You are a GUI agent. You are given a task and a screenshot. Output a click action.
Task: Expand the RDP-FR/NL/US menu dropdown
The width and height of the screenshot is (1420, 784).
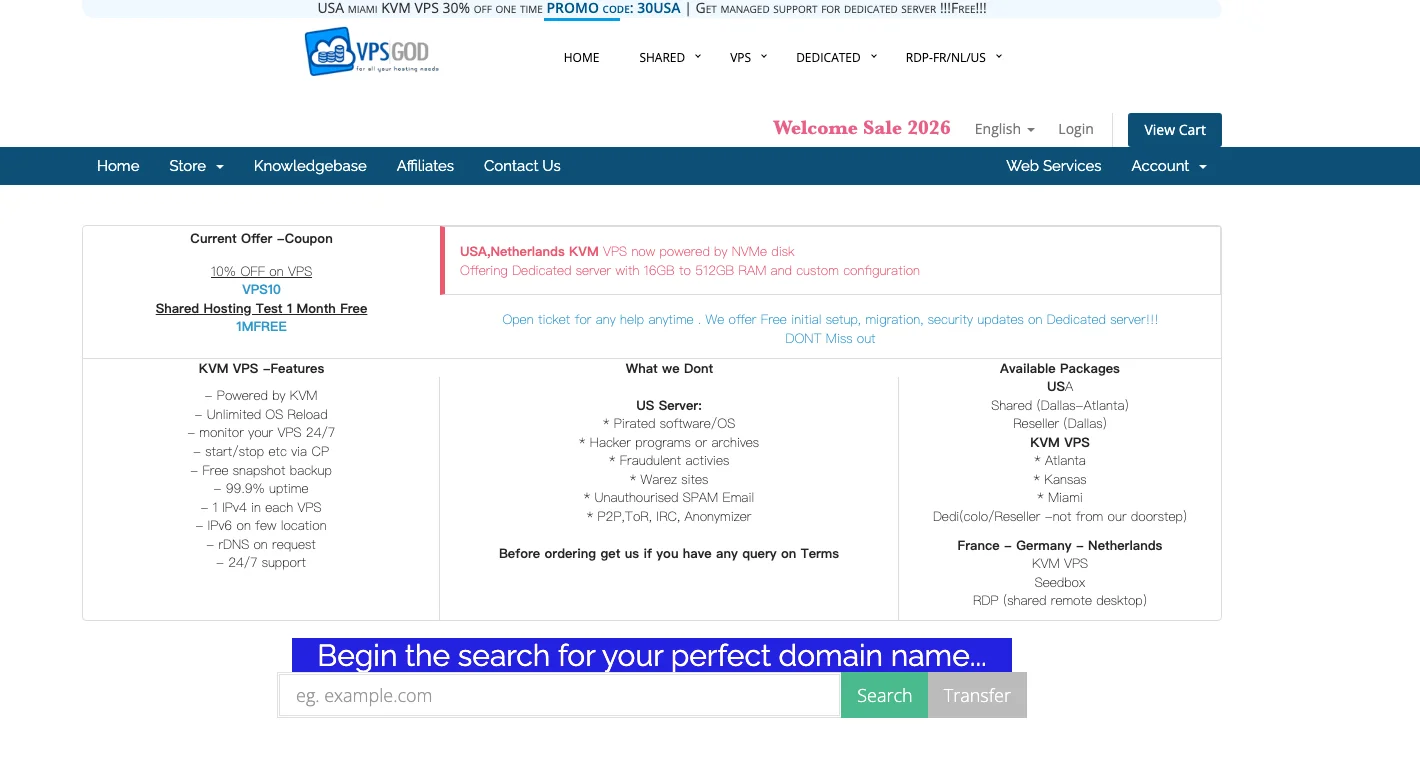pyautogui.click(x=953, y=58)
